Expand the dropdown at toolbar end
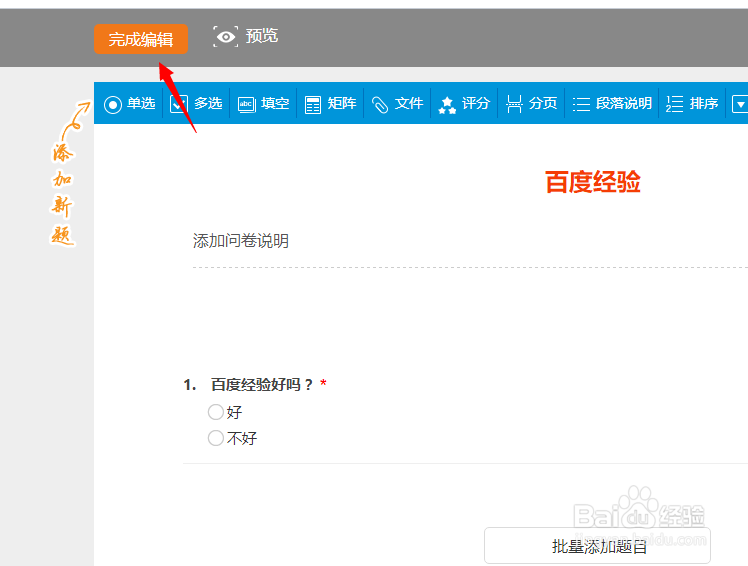Image resolution: width=748 pixels, height=566 pixels. pyautogui.click(x=740, y=104)
